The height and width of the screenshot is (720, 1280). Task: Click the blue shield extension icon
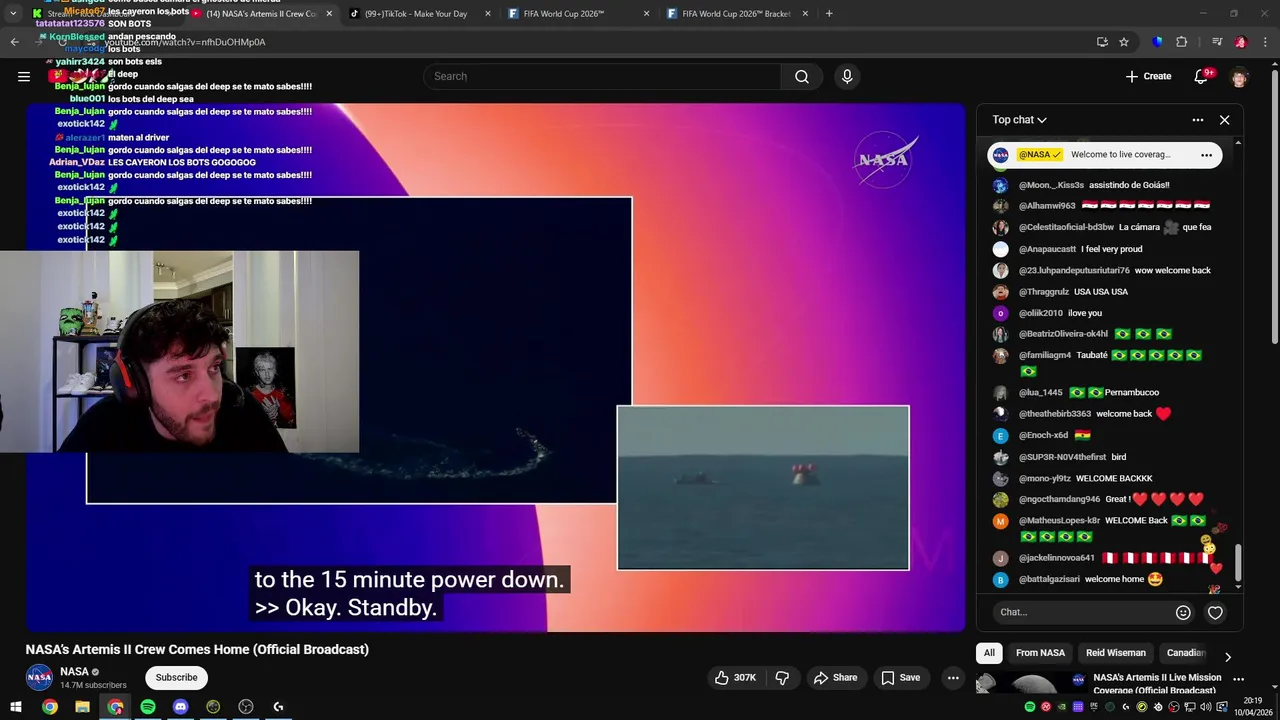1158,42
